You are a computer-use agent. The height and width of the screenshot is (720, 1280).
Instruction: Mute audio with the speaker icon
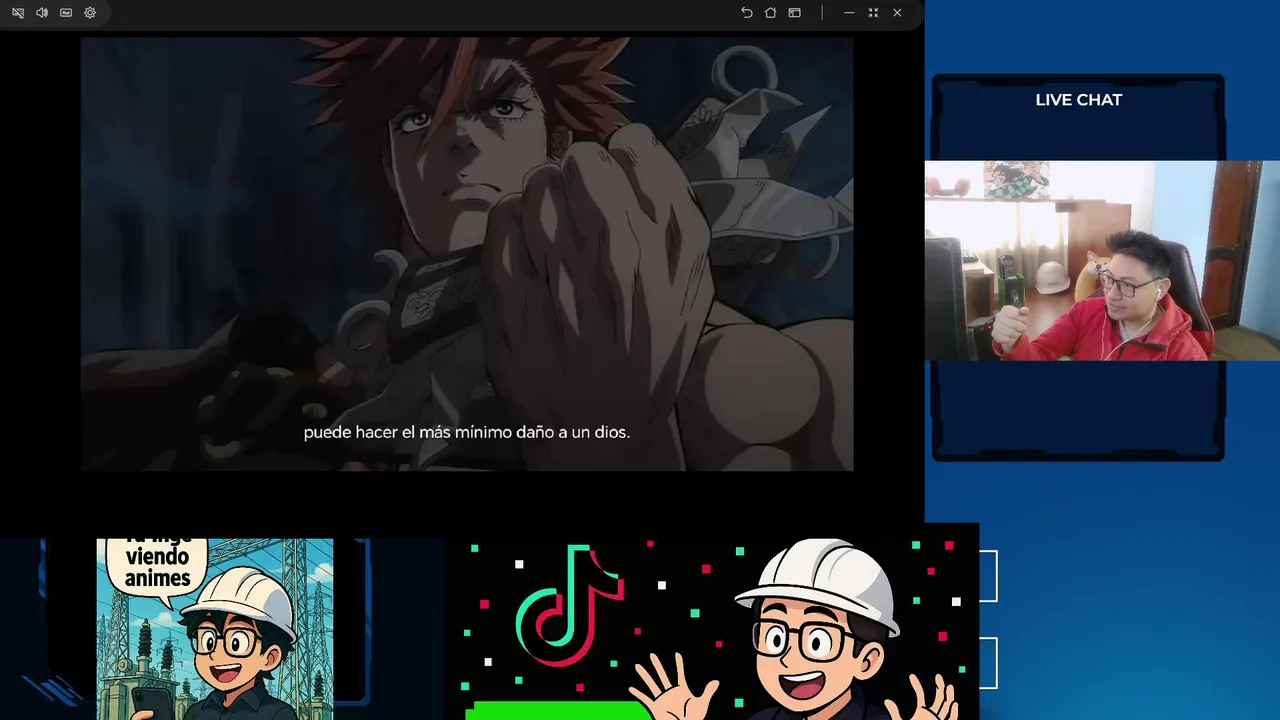click(42, 13)
